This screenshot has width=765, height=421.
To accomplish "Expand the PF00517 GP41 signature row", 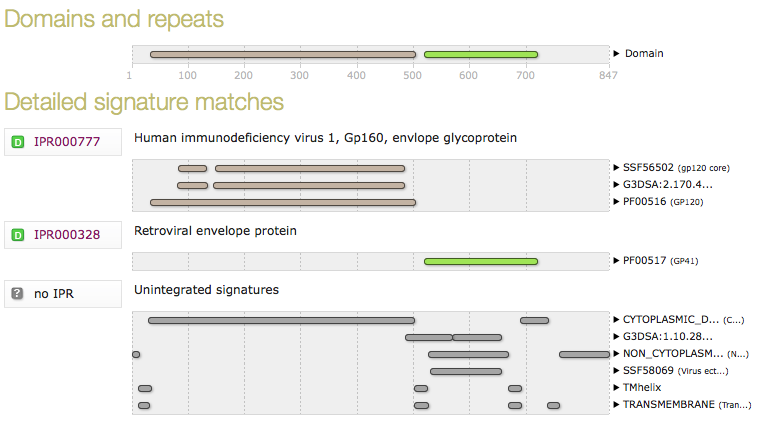I will pos(617,261).
